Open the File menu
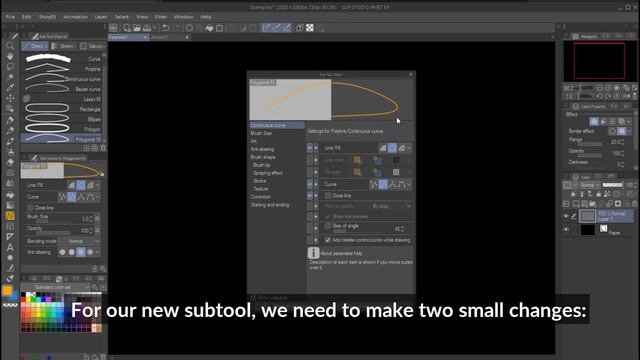 pyautogui.click(x=10, y=17)
